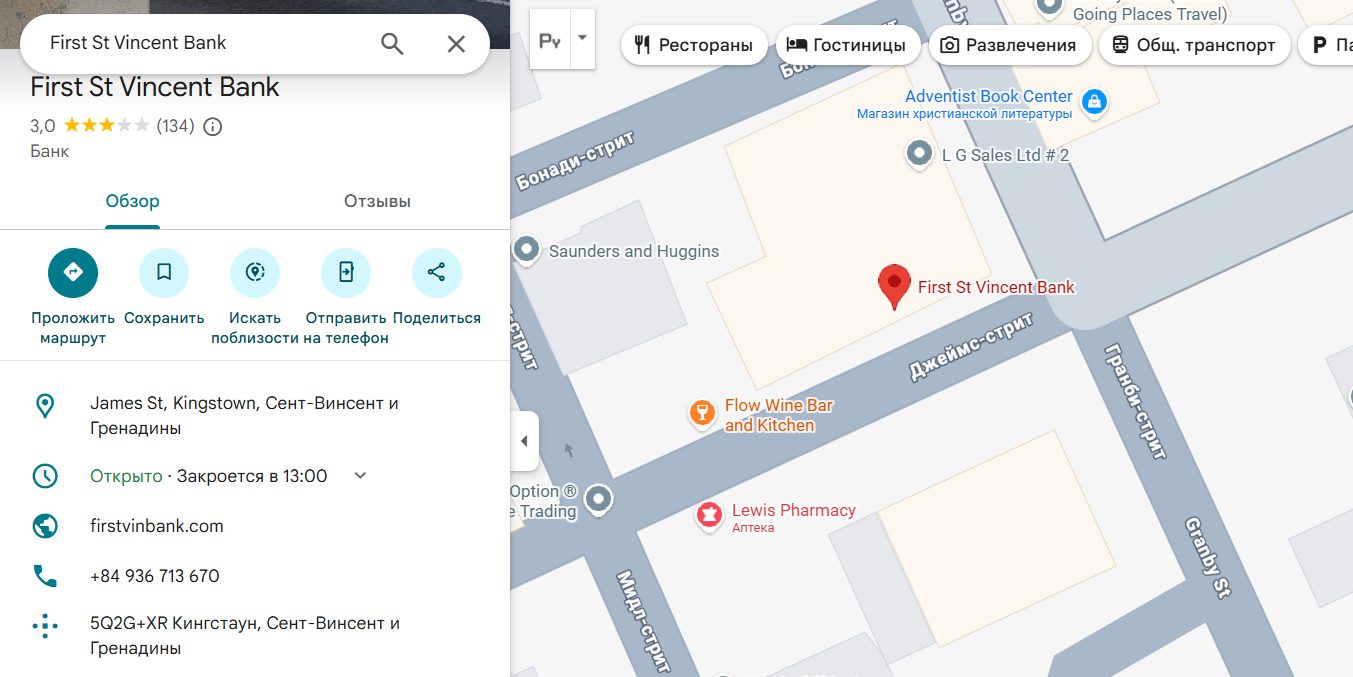Viewport: 1353px width, 677px height.
Task: Click the James St, Kingstown address text
Action: point(244,416)
